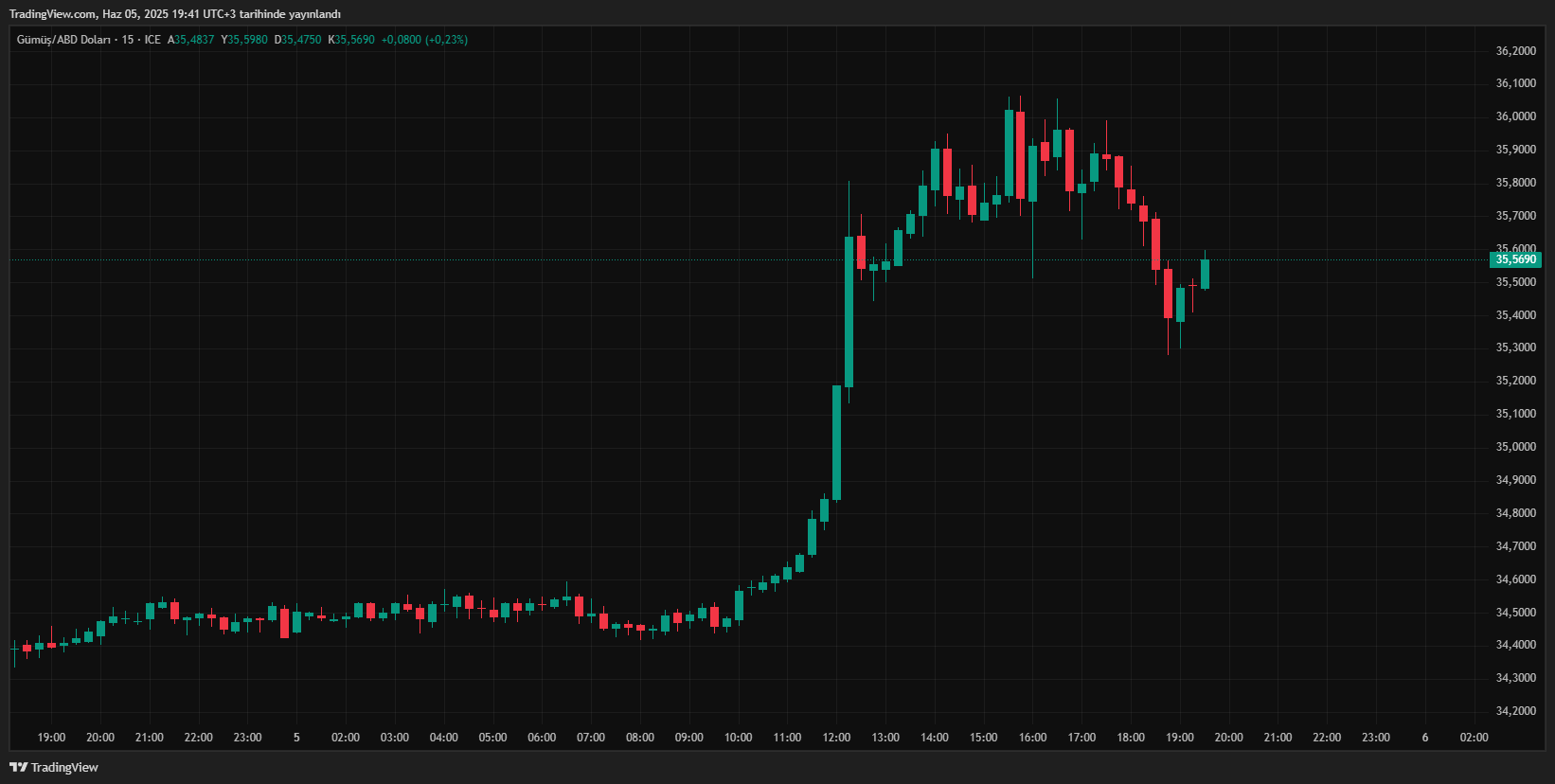Click the tall green candle at 12:00
The width and height of the screenshot is (1555, 784).
[837, 443]
